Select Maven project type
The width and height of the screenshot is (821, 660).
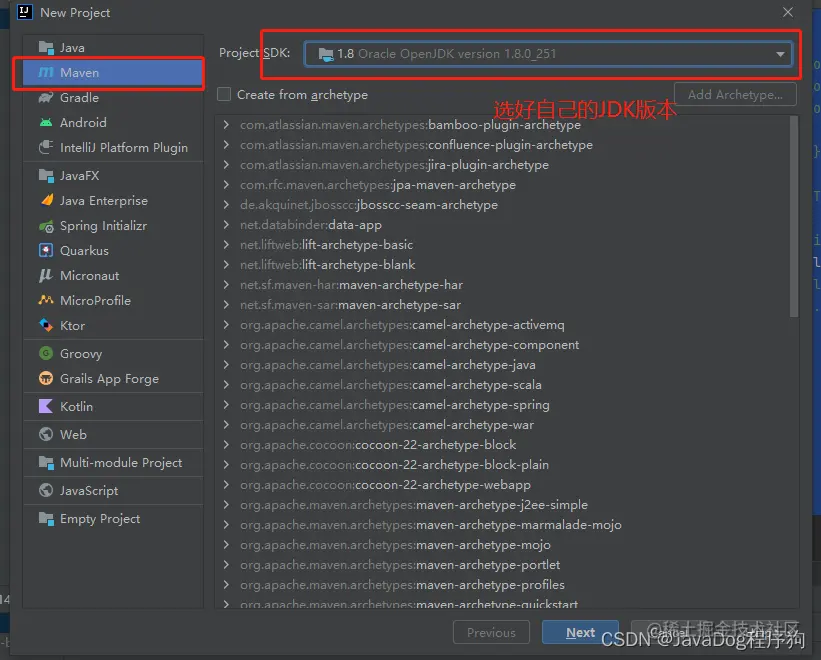tap(113, 72)
